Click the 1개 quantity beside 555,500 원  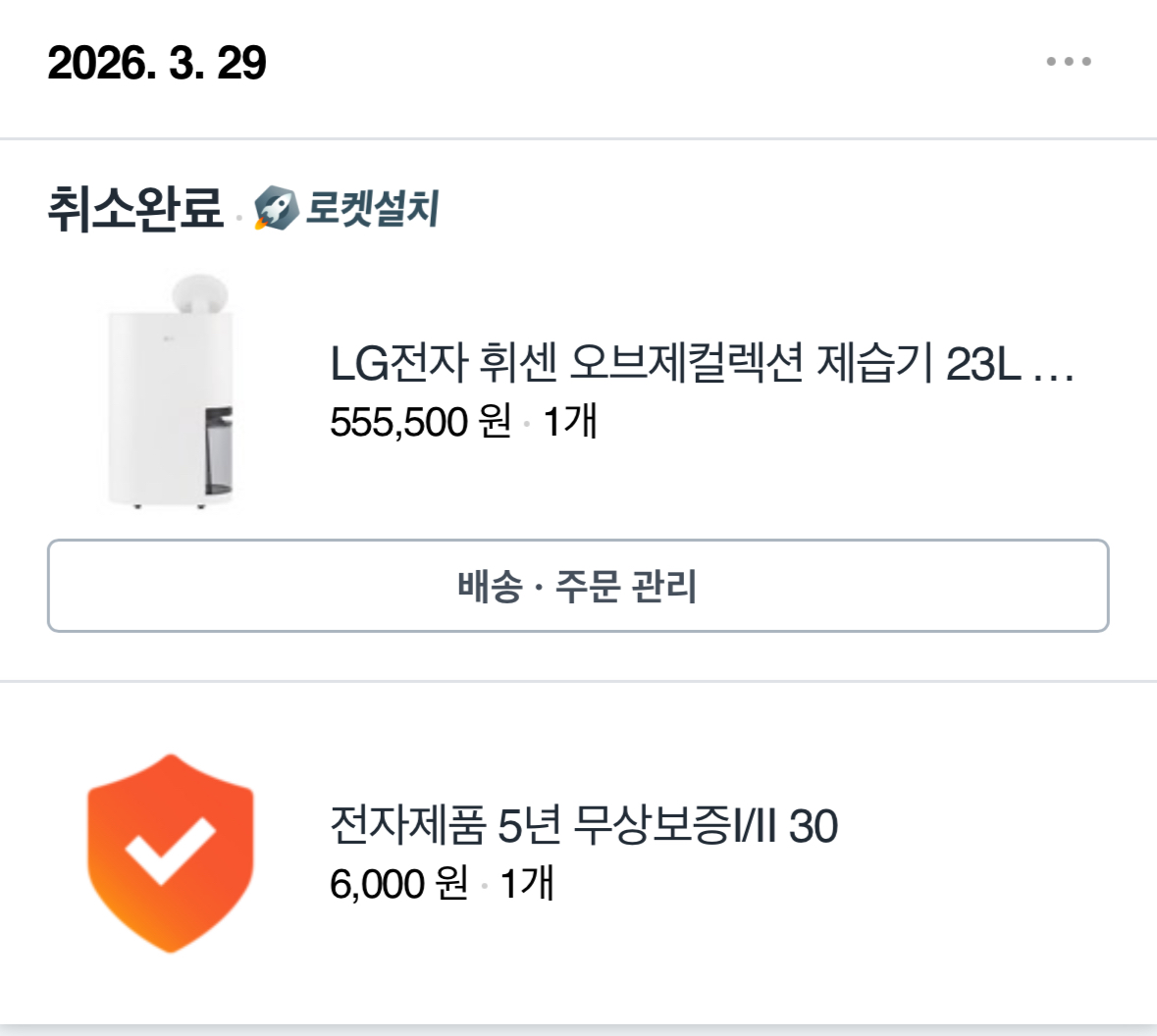coord(570,423)
